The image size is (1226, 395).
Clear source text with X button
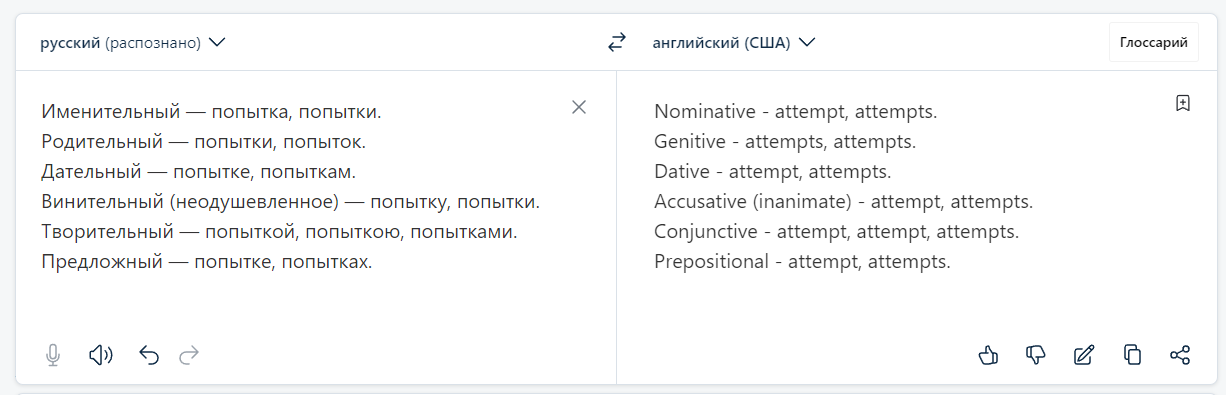pyautogui.click(x=579, y=107)
